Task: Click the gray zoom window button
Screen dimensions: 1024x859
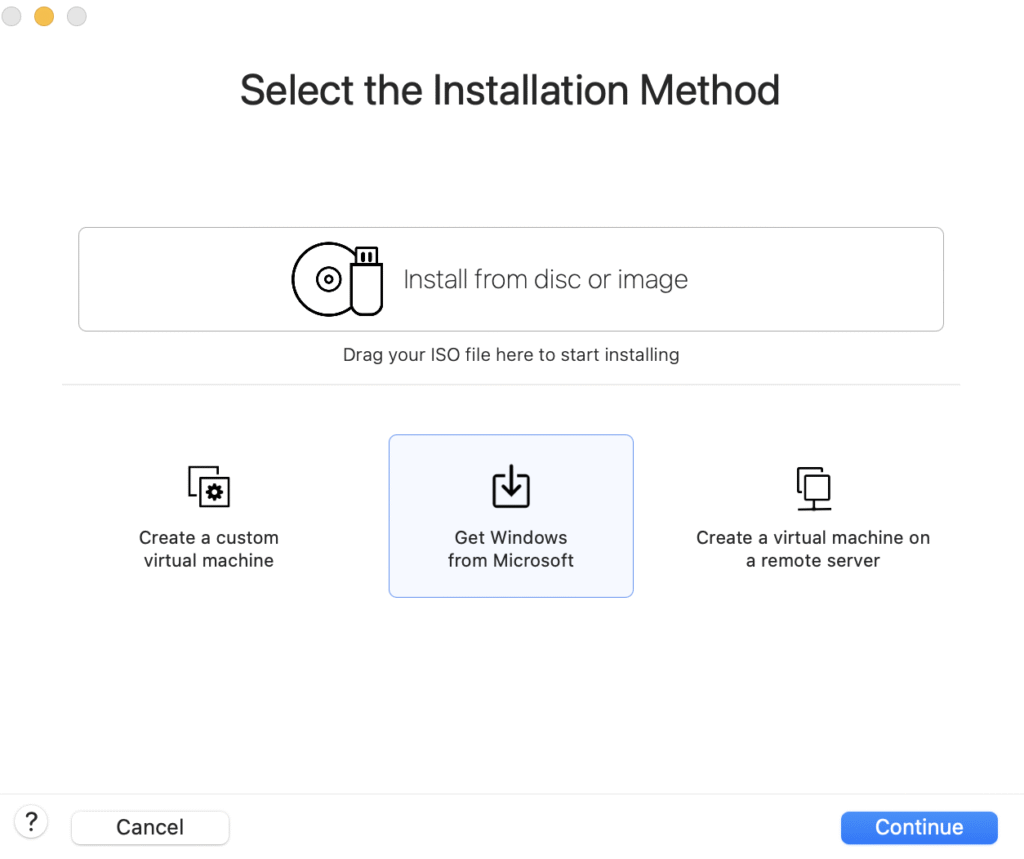Action: pos(76,16)
